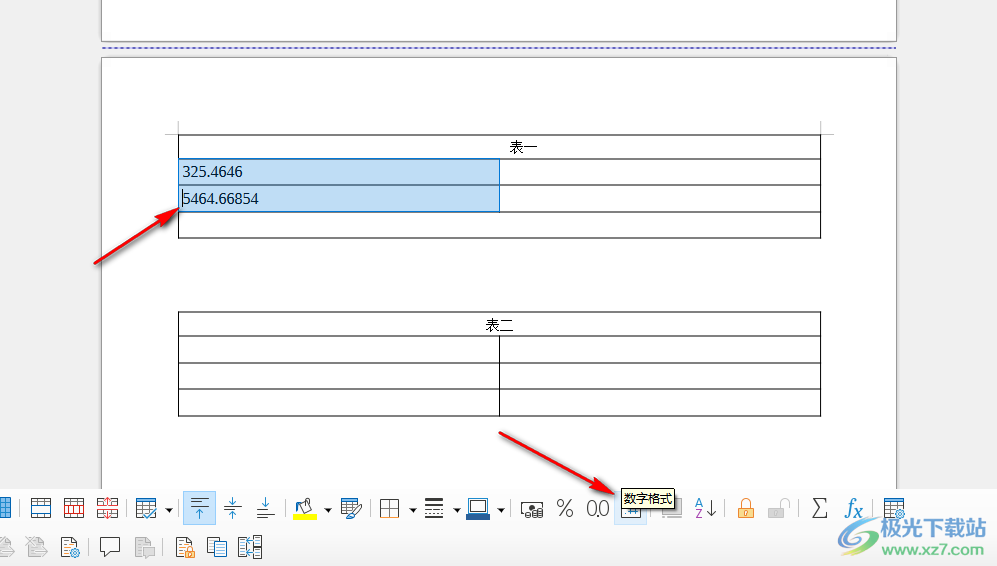Expand the Border Color dropdown arrow

click(x=501, y=510)
